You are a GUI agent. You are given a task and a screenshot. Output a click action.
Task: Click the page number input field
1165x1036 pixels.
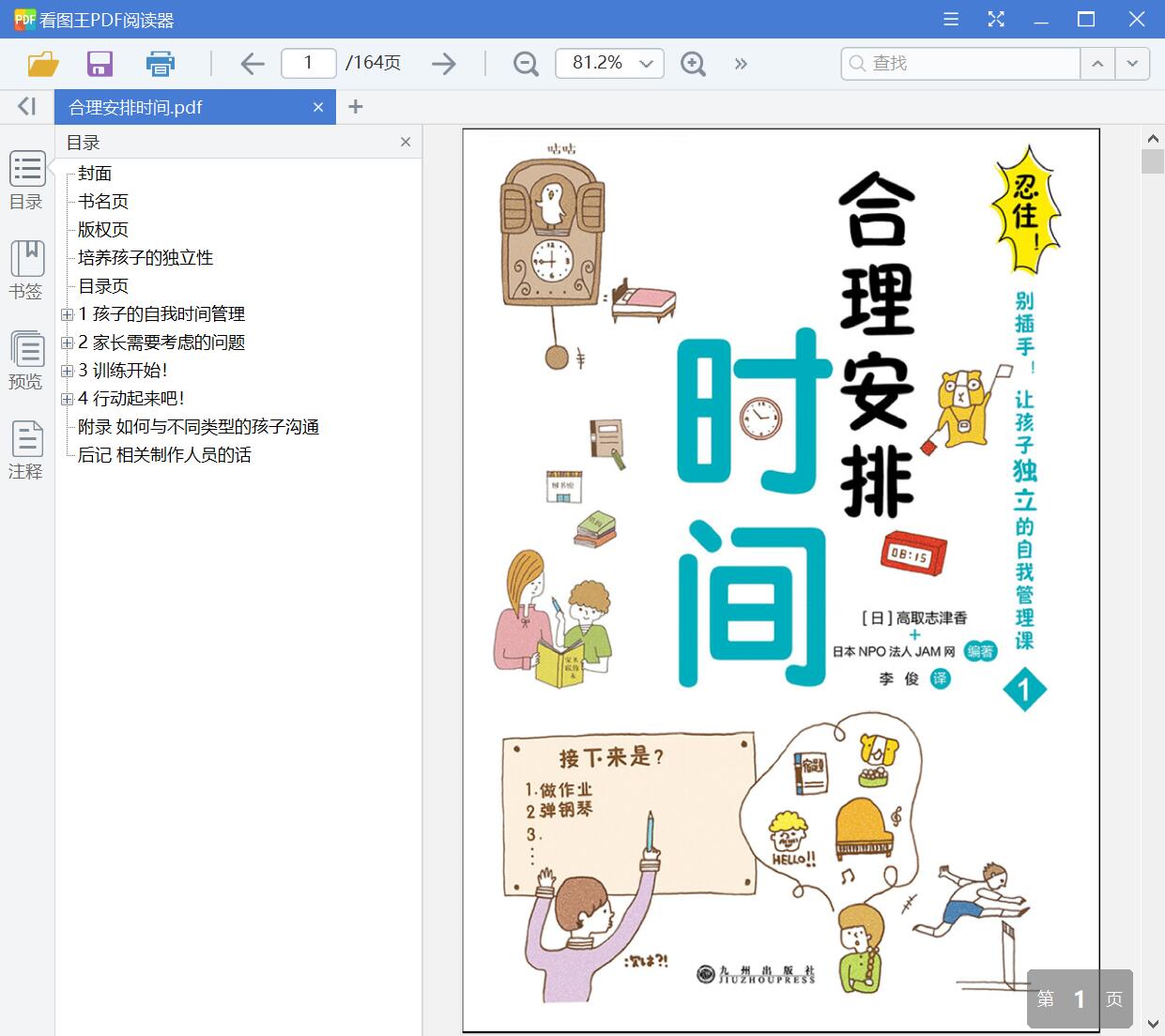[x=309, y=63]
